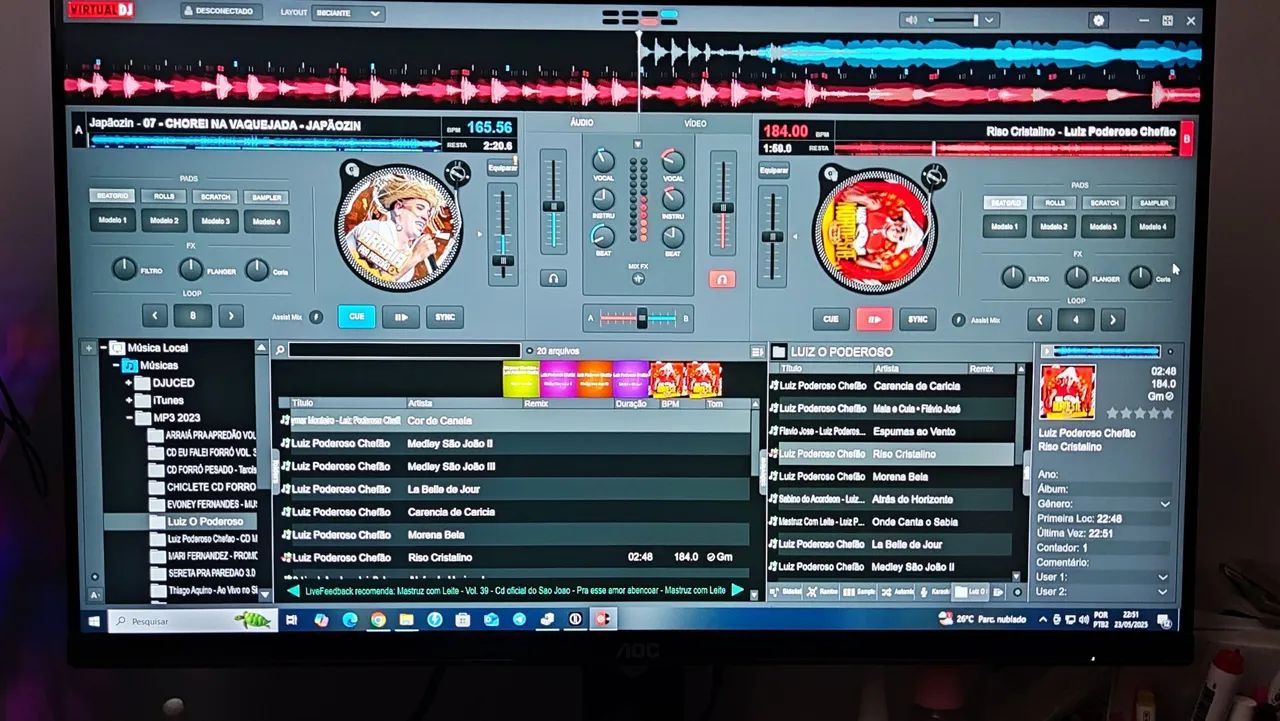
Task: Click the crossfader between A and B
Action: coord(641,318)
